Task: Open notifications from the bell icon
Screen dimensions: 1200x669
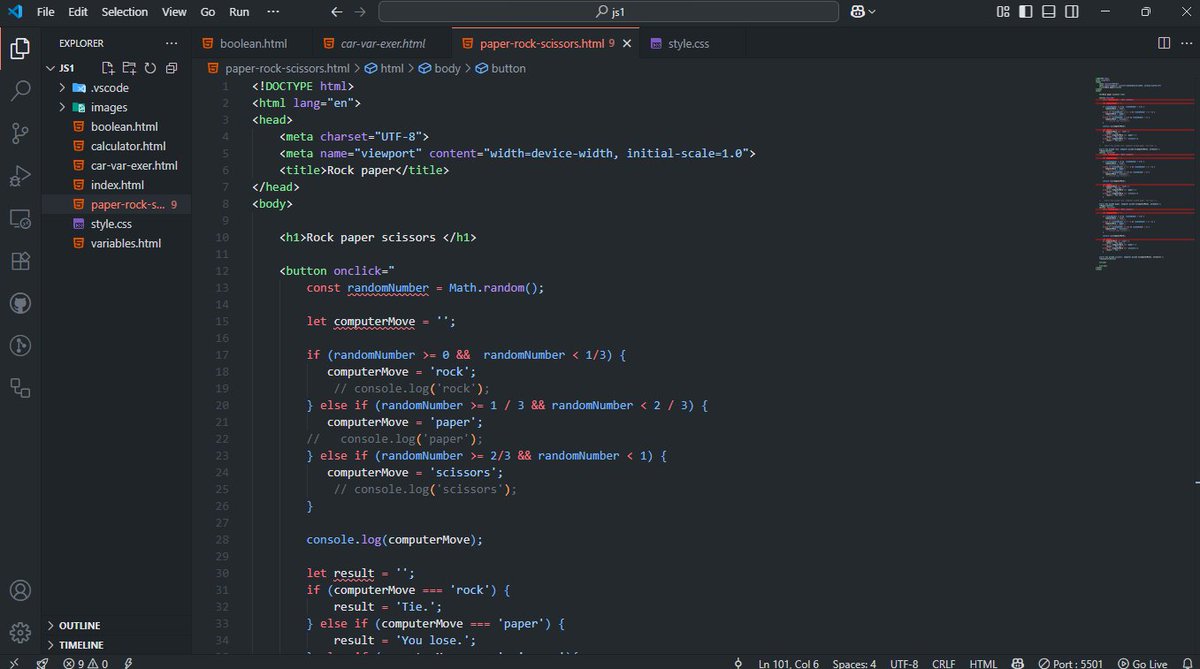Action: (x=1190, y=663)
